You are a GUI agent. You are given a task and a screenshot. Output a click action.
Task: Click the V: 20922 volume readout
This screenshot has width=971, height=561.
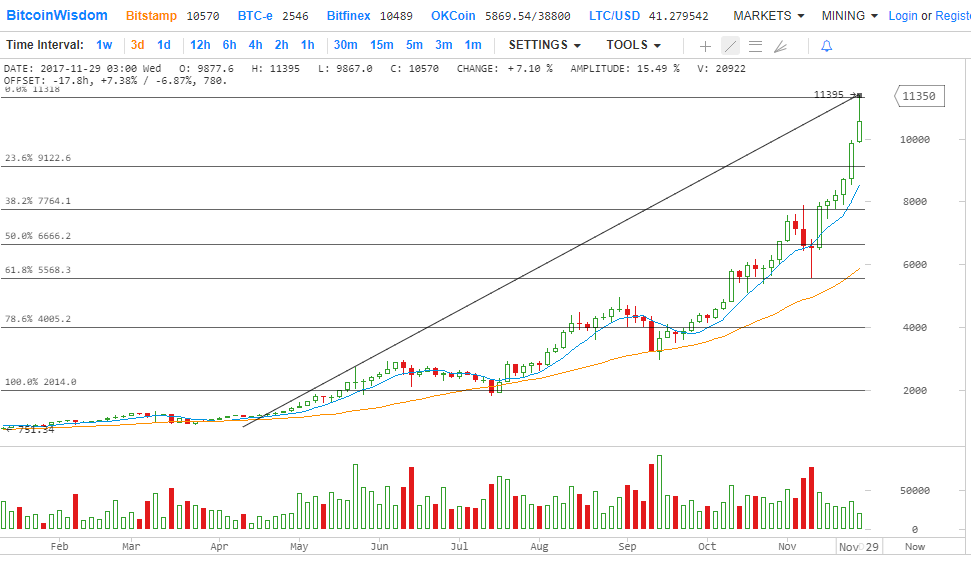tap(721, 68)
